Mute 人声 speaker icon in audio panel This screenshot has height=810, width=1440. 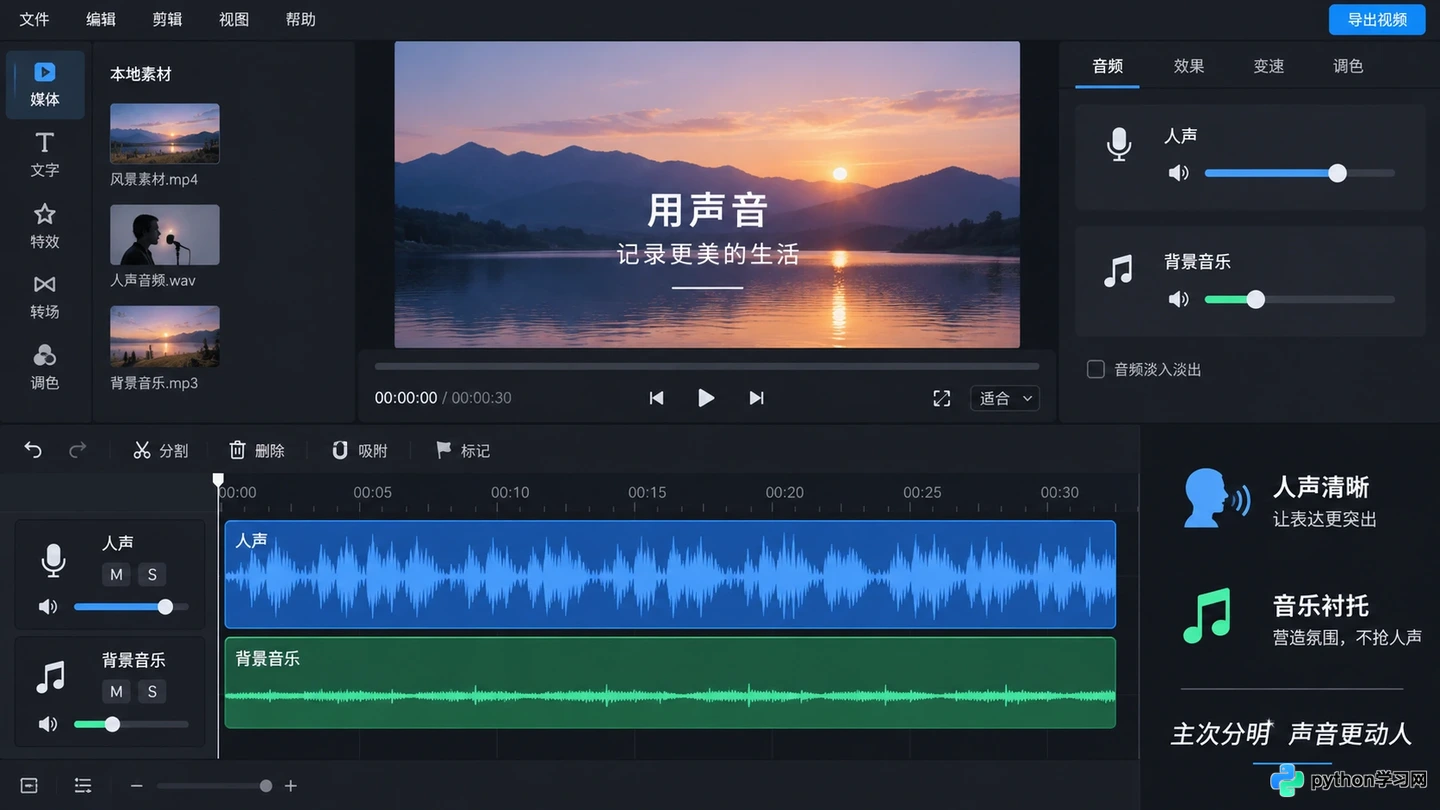tap(1179, 173)
